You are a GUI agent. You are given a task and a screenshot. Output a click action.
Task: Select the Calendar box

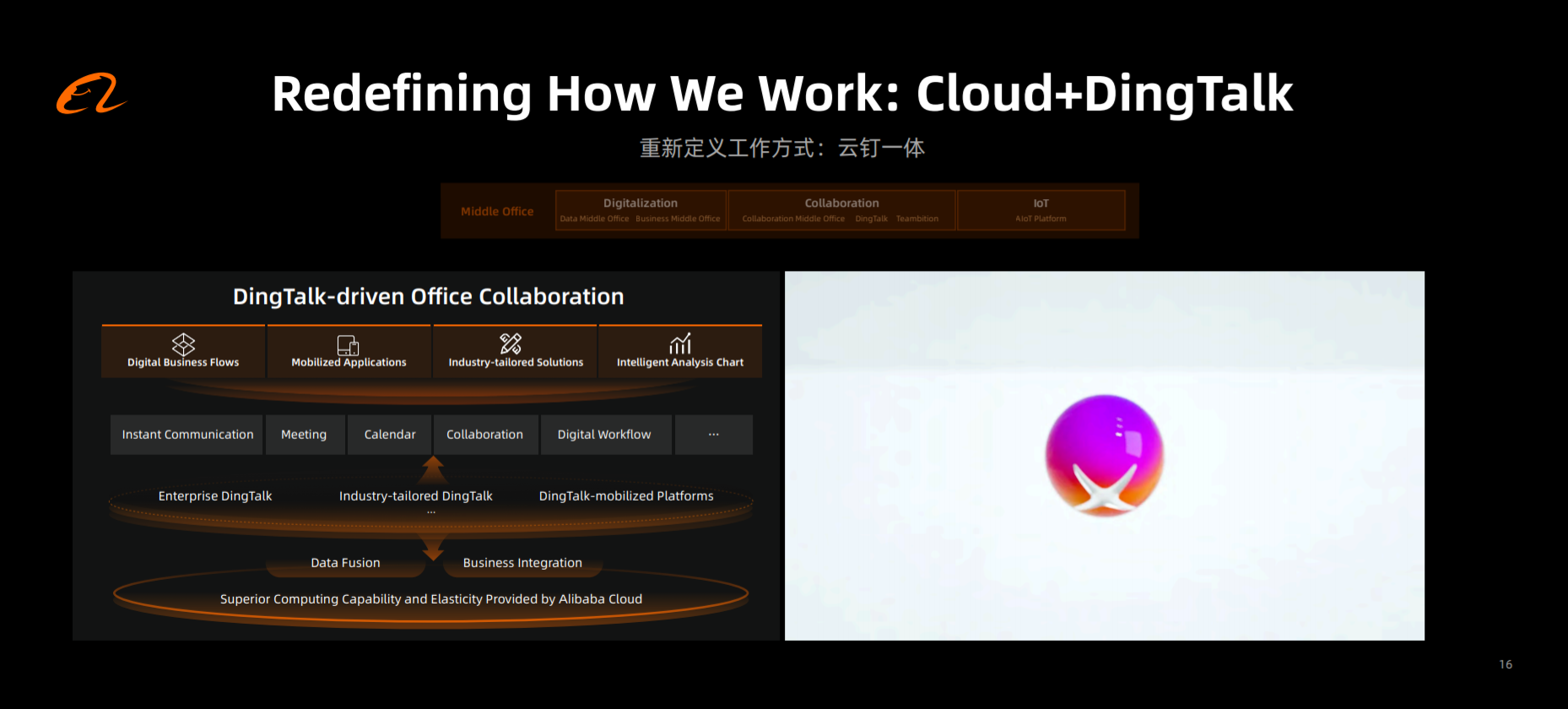(390, 435)
